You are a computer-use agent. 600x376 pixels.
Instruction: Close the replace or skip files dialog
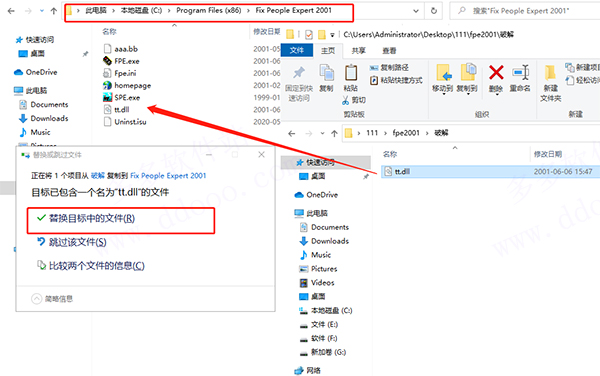point(261,155)
